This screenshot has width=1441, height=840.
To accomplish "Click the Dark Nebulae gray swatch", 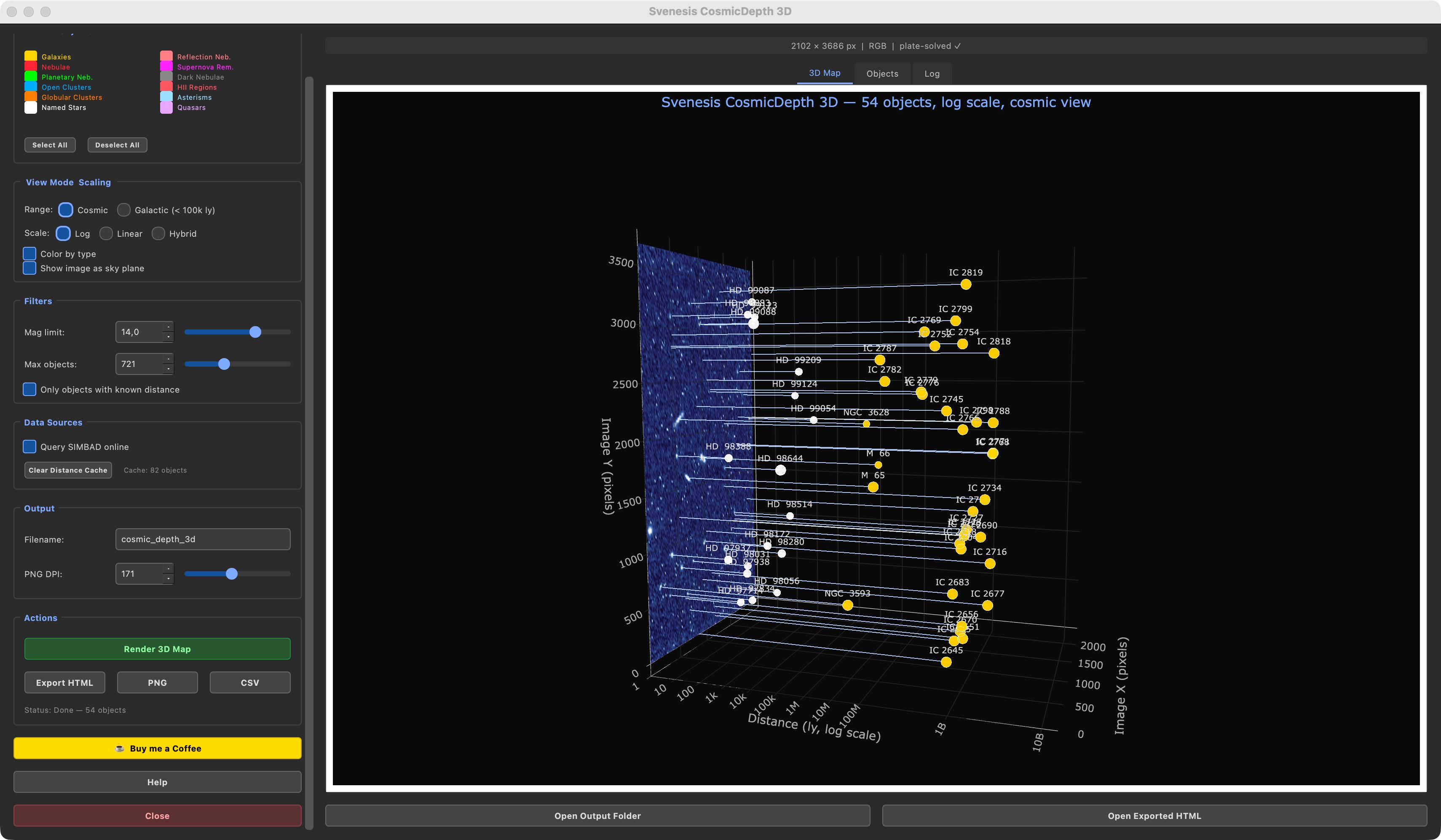I will (167, 77).
